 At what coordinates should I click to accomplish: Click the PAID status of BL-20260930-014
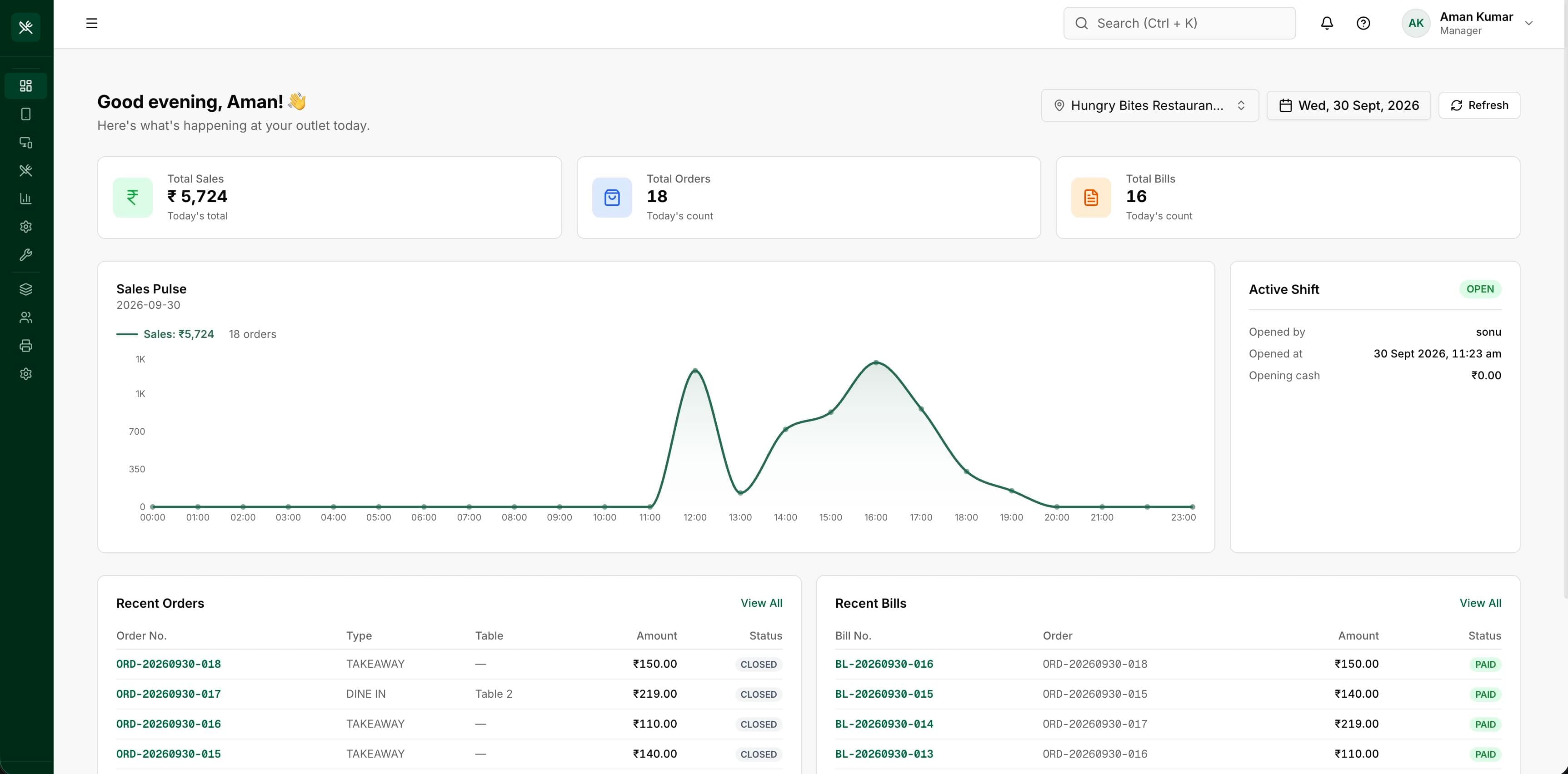click(1485, 724)
